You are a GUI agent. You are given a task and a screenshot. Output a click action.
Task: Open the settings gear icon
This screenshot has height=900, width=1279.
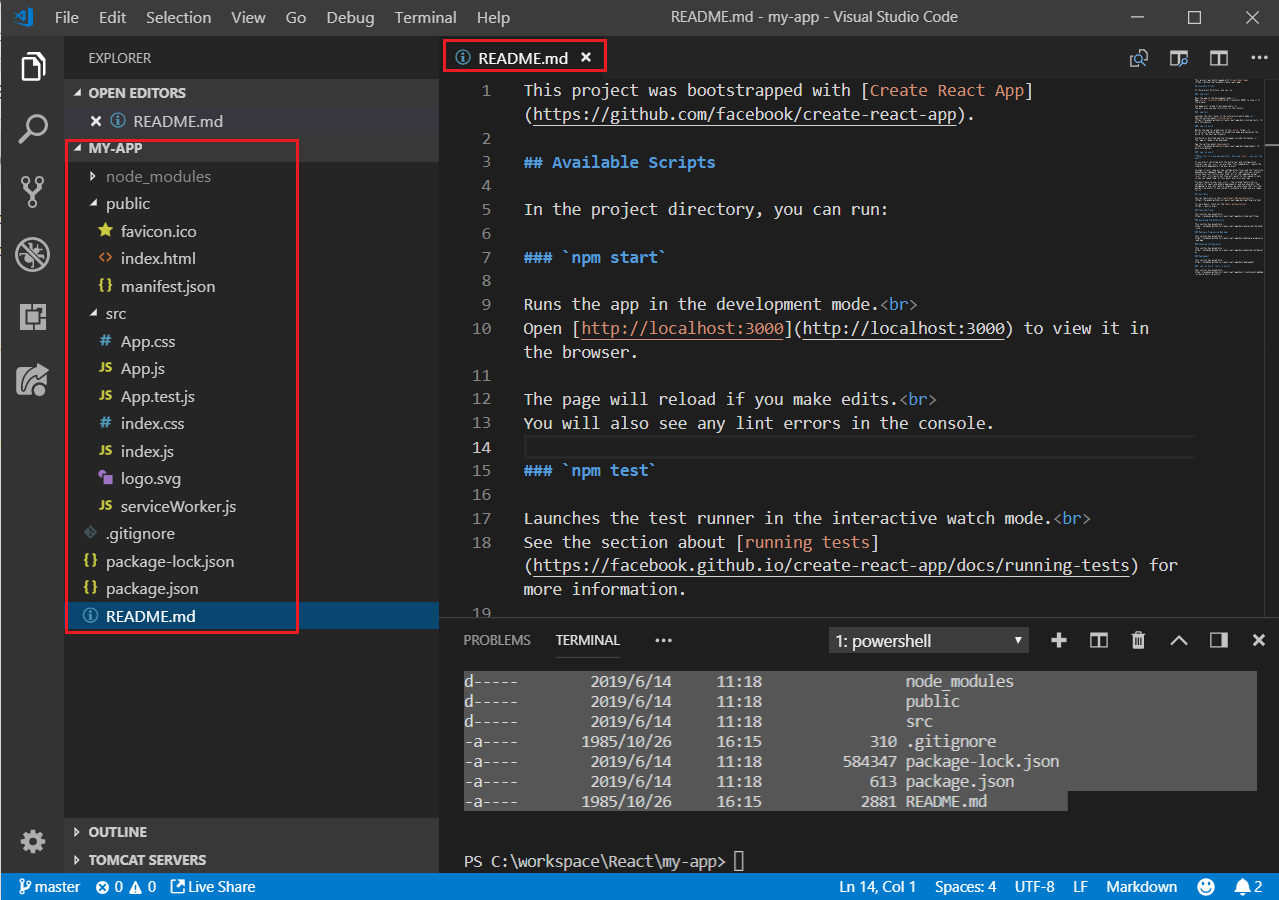(33, 841)
